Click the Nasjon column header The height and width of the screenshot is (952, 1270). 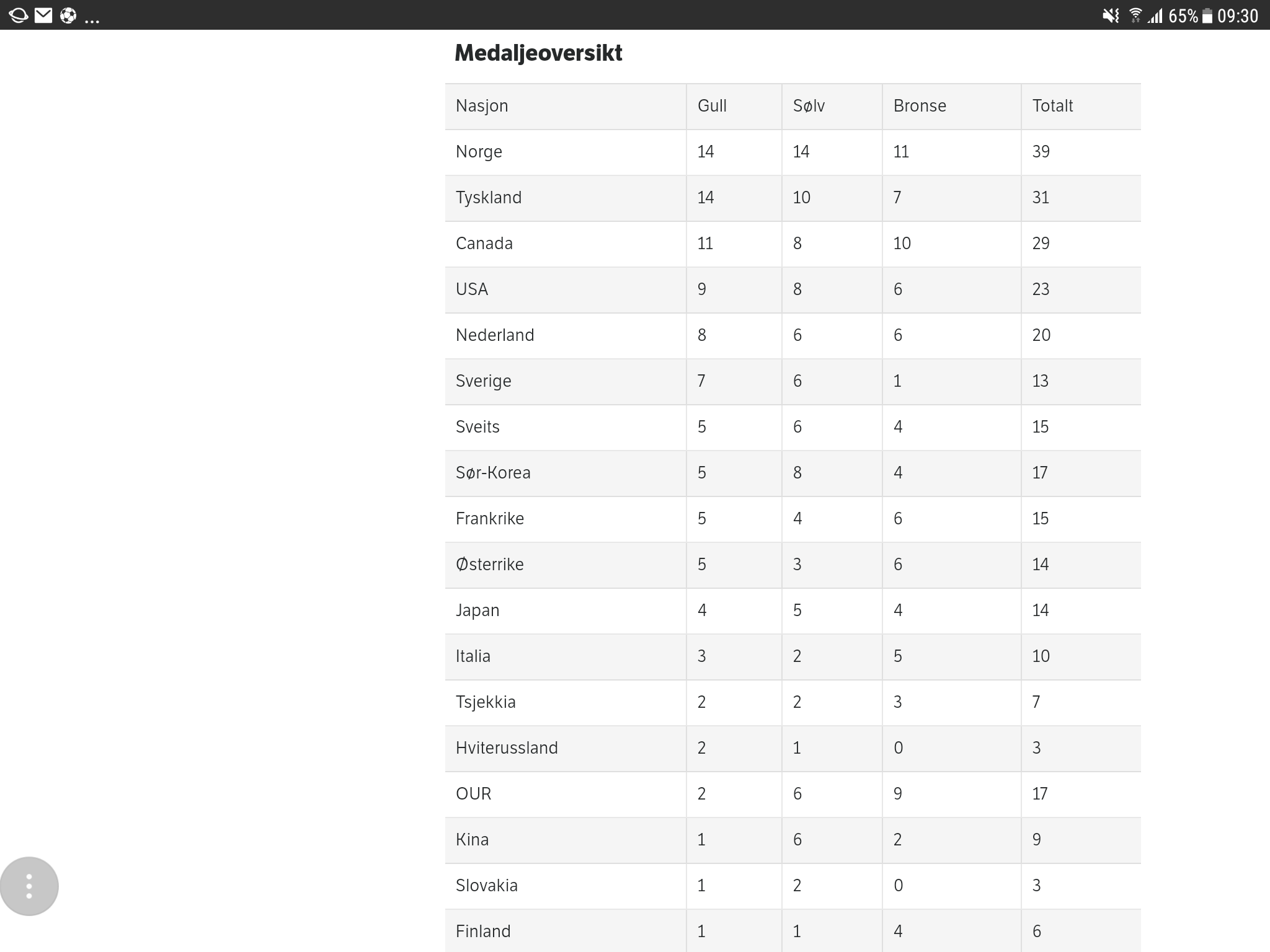click(482, 106)
